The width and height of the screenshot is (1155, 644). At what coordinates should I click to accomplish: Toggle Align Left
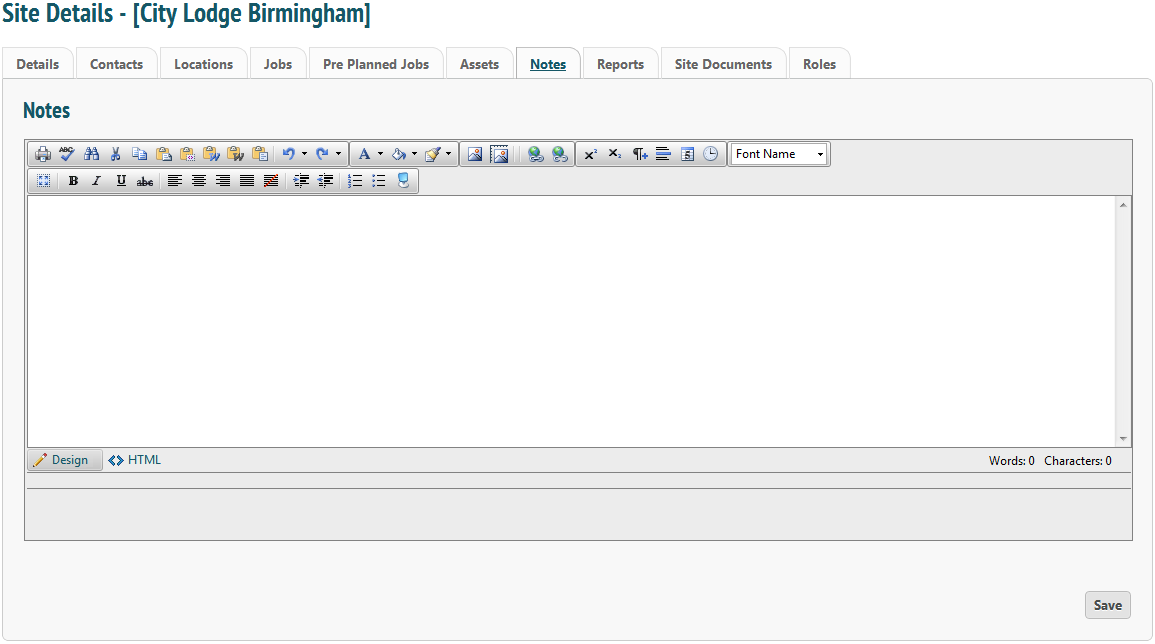(175, 181)
